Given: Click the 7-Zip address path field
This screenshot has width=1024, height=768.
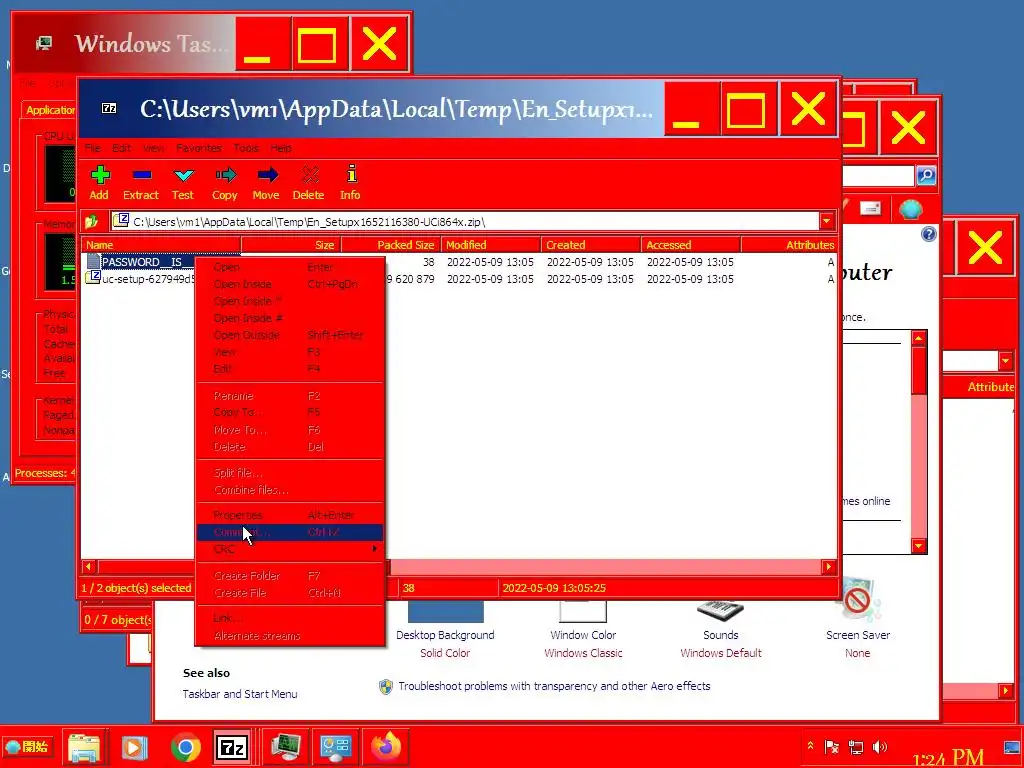Looking at the screenshot, I should coord(465,221).
